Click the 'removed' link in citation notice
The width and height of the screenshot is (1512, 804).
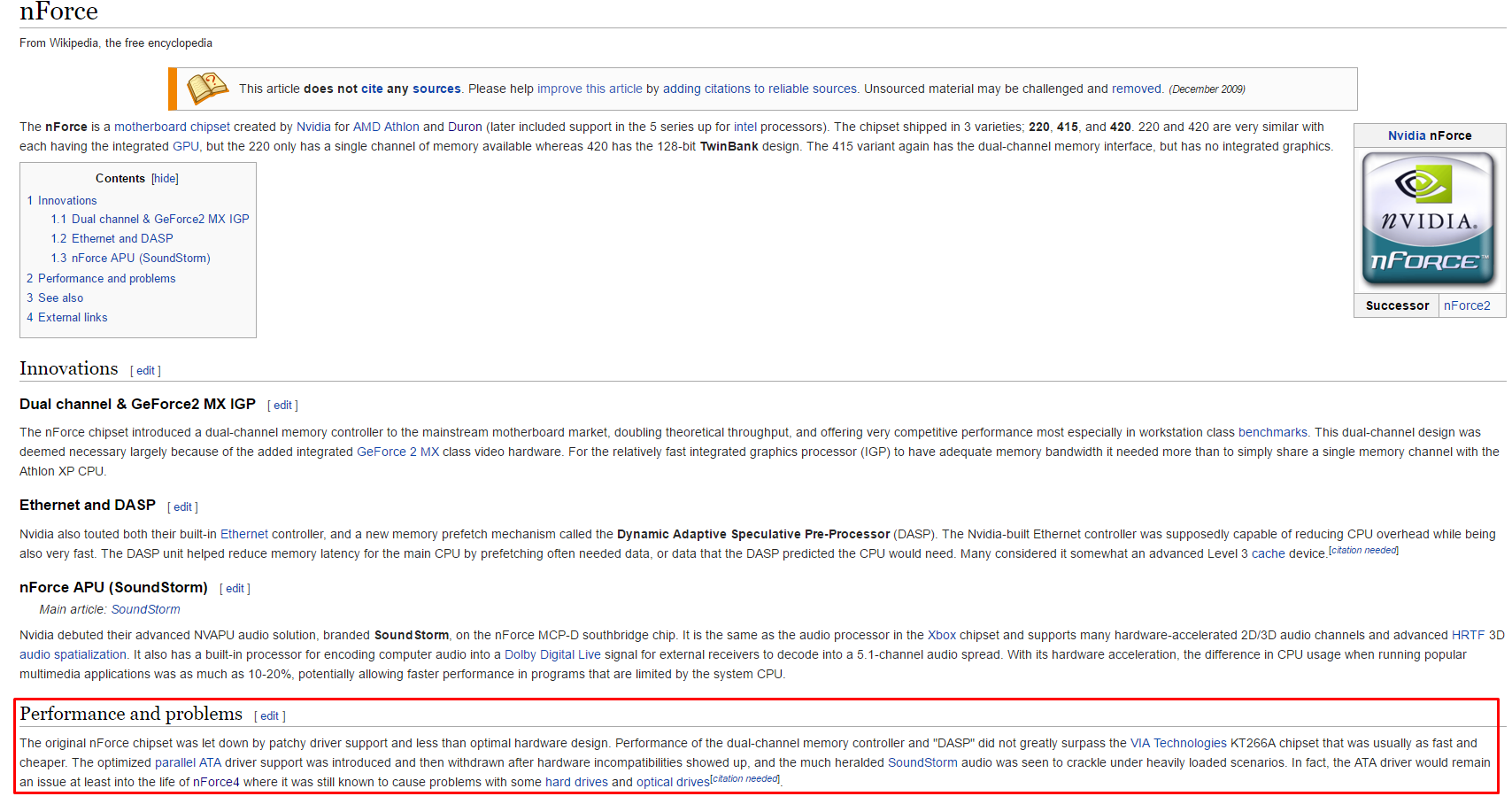tap(1137, 89)
